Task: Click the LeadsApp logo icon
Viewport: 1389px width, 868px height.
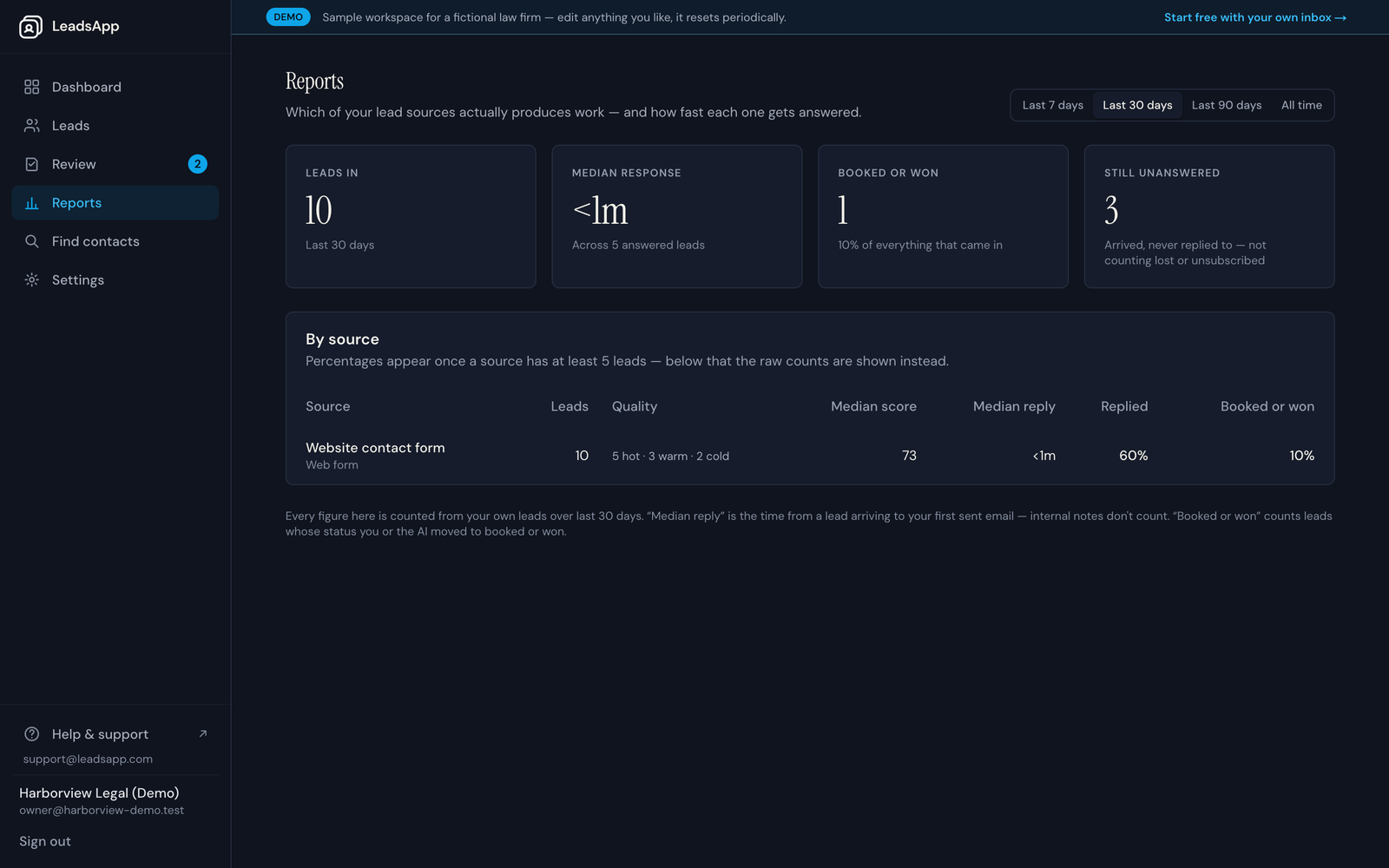Action: click(30, 27)
